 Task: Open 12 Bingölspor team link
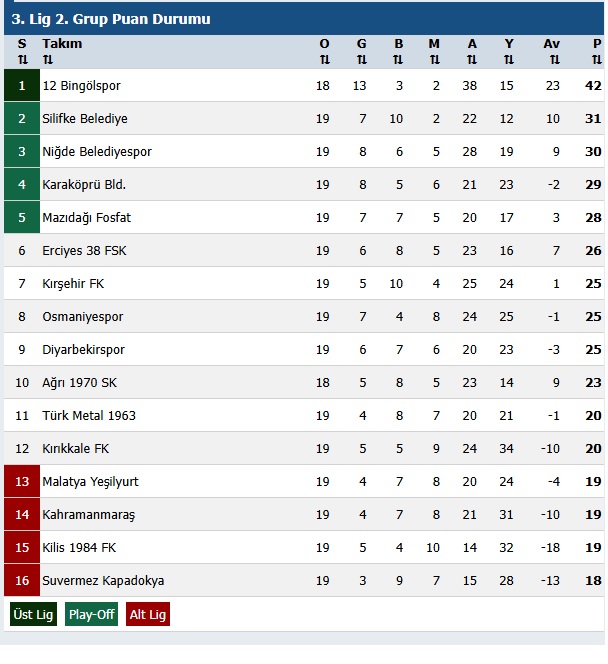pos(81,86)
